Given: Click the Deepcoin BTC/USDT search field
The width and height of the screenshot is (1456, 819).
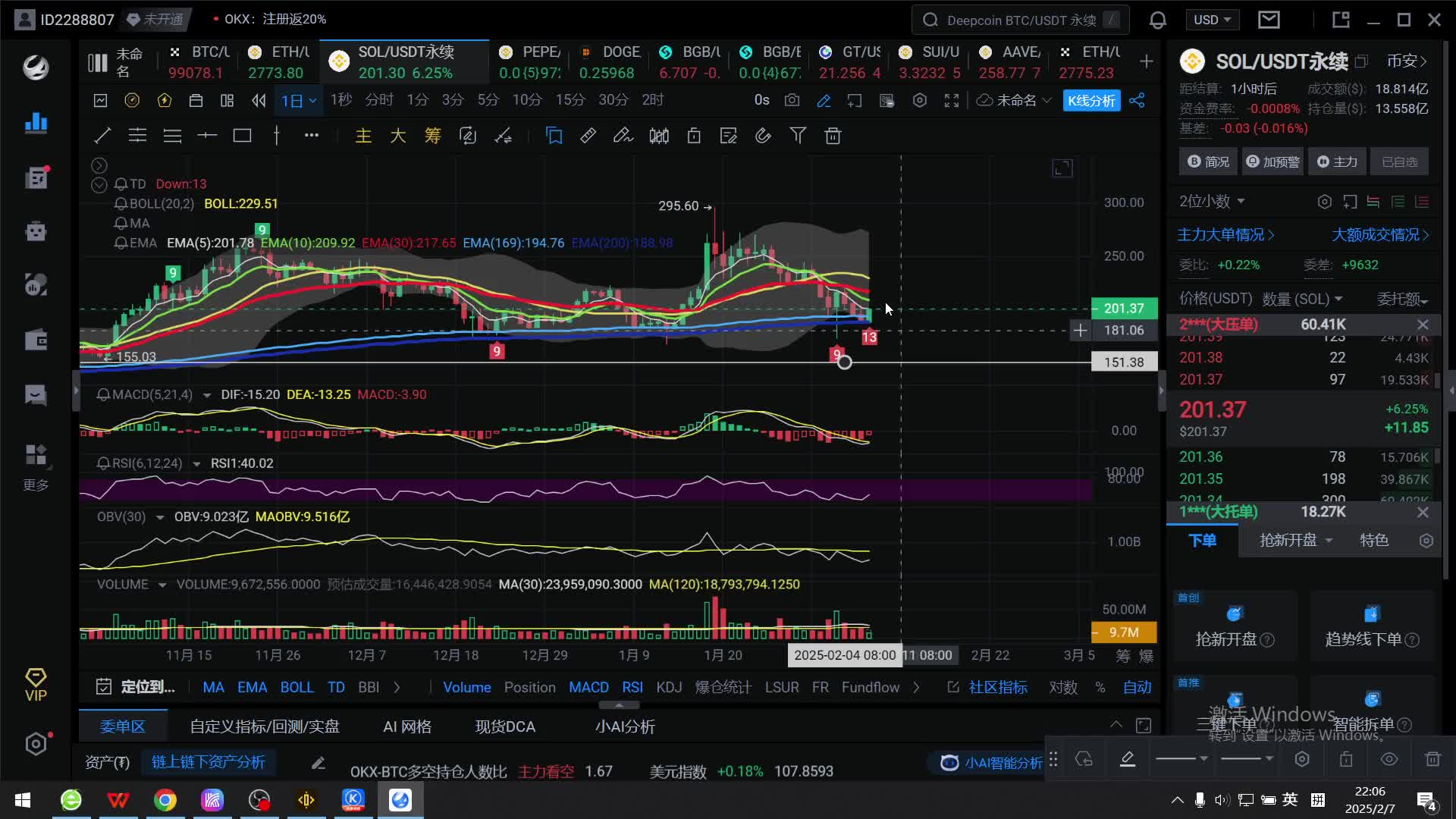Looking at the screenshot, I should (1021, 20).
